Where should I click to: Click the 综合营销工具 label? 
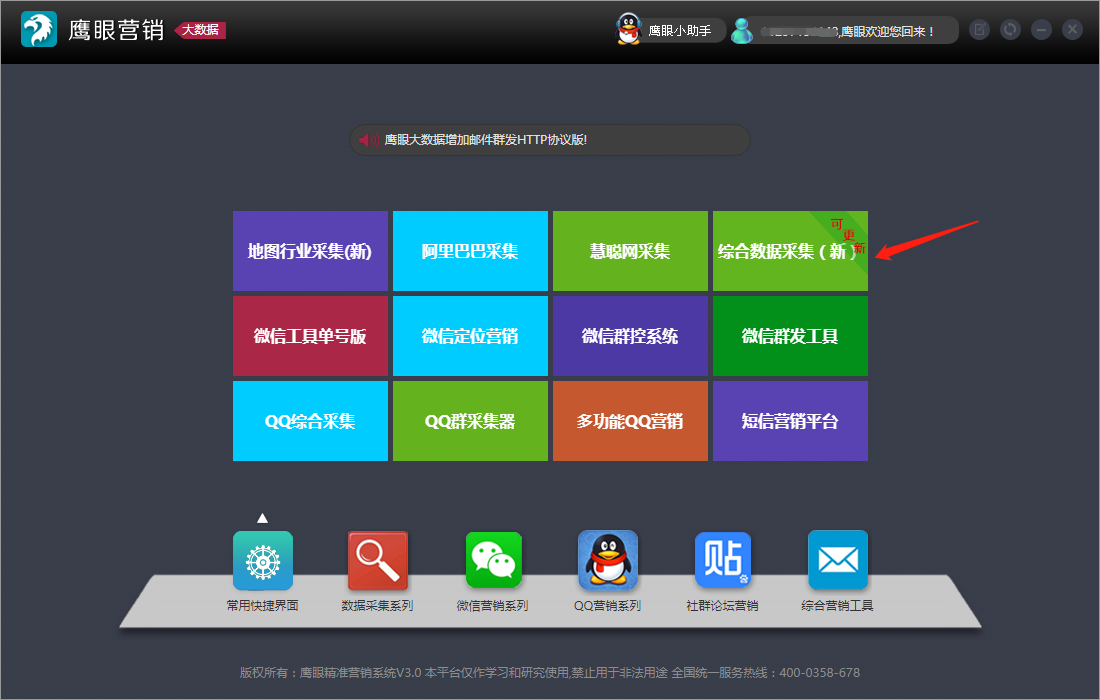(x=838, y=605)
